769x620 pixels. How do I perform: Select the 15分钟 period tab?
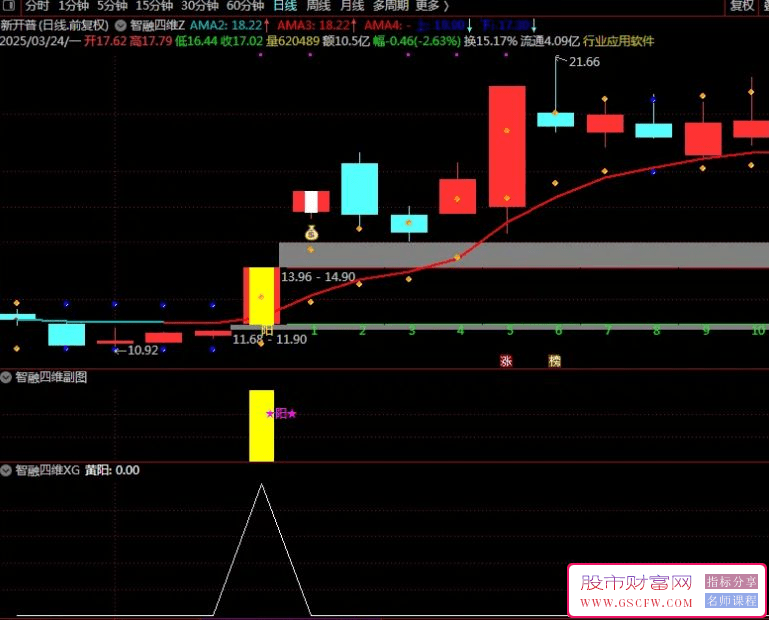pyautogui.click(x=154, y=6)
